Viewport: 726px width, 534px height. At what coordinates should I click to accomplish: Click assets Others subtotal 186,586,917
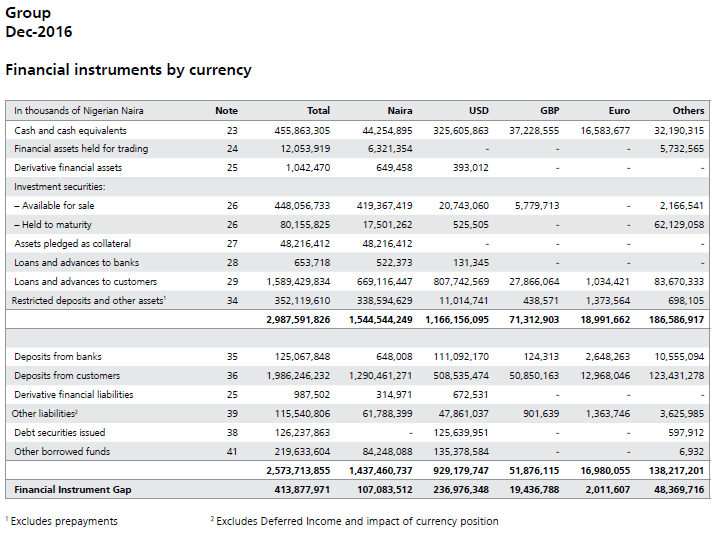click(x=676, y=320)
